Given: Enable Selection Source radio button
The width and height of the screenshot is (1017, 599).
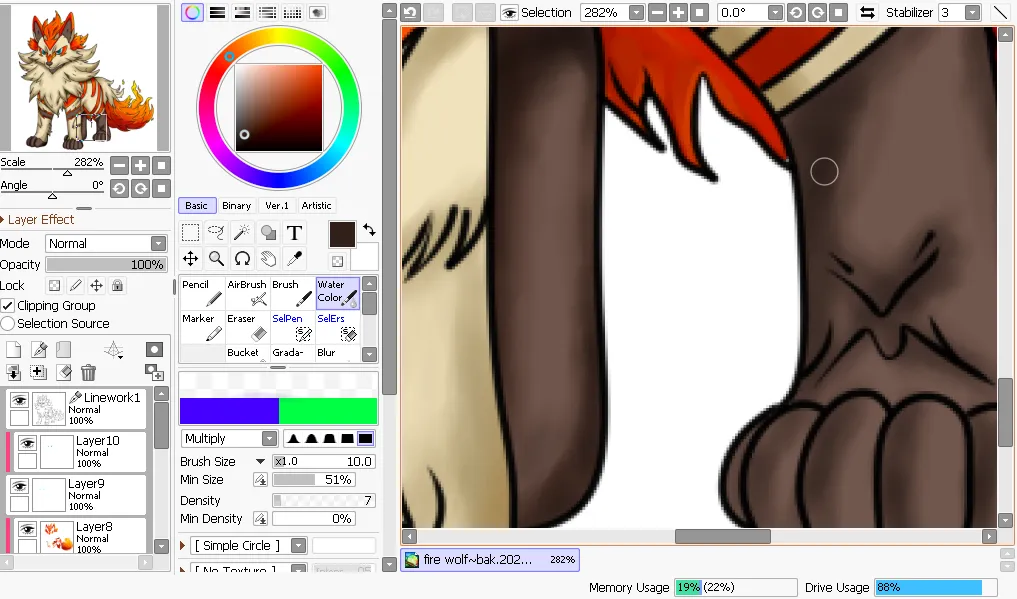Looking at the screenshot, I should 8,323.
